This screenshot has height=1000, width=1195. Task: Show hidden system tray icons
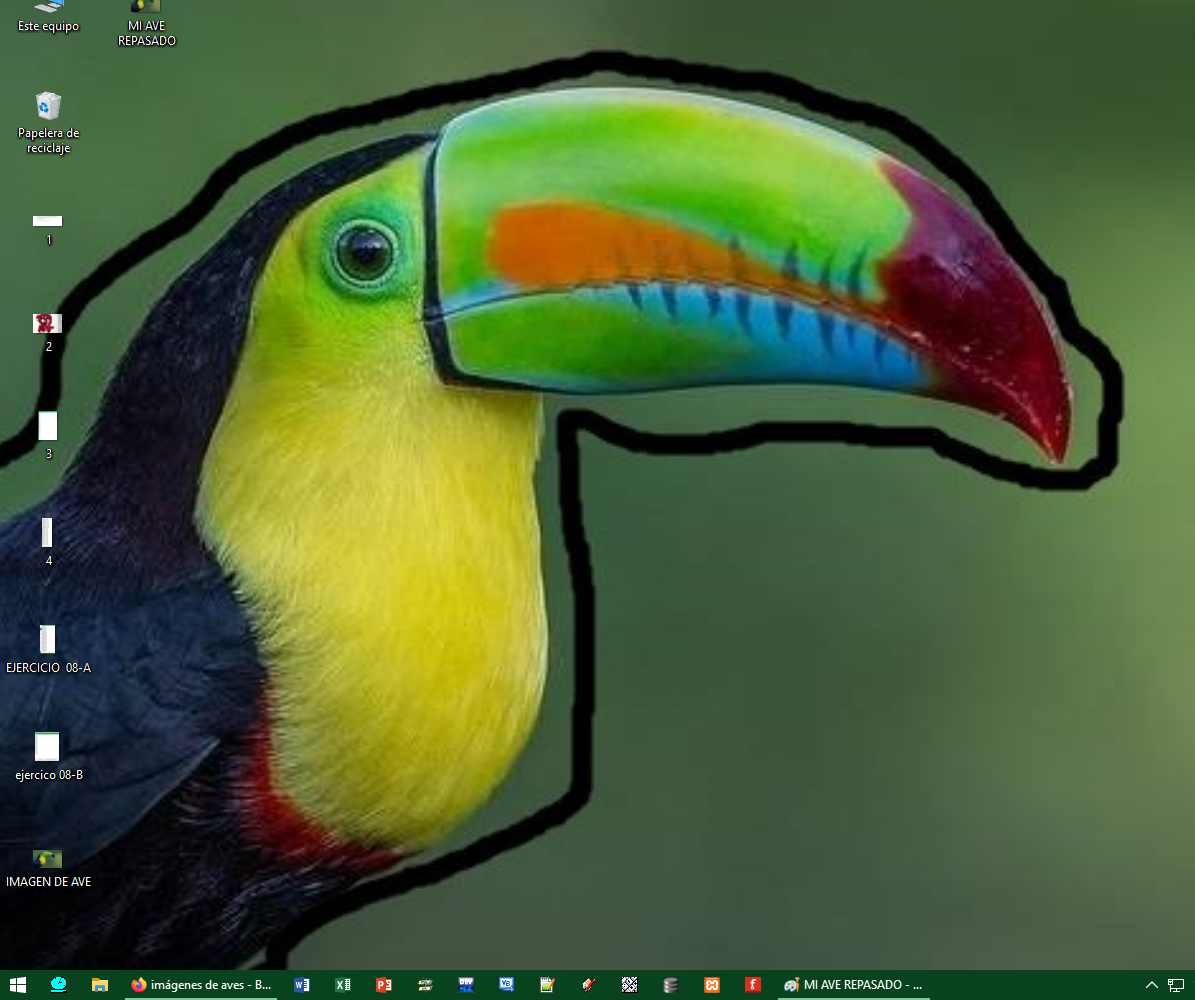point(1152,985)
